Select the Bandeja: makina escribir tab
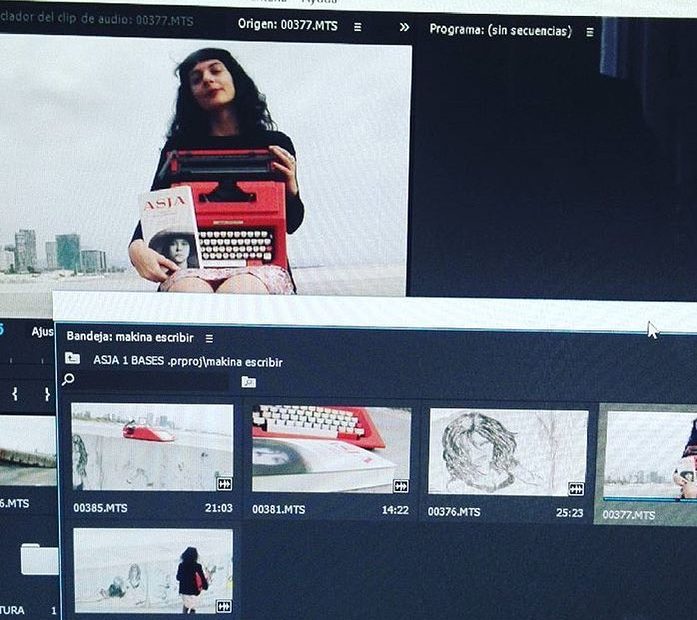 tap(130, 337)
